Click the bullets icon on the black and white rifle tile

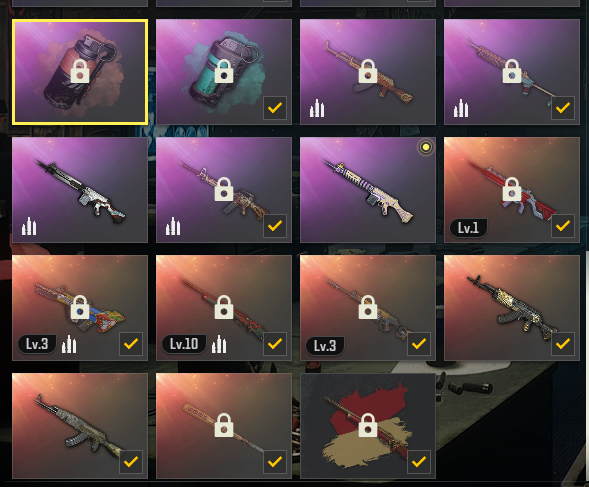[29, 226]
